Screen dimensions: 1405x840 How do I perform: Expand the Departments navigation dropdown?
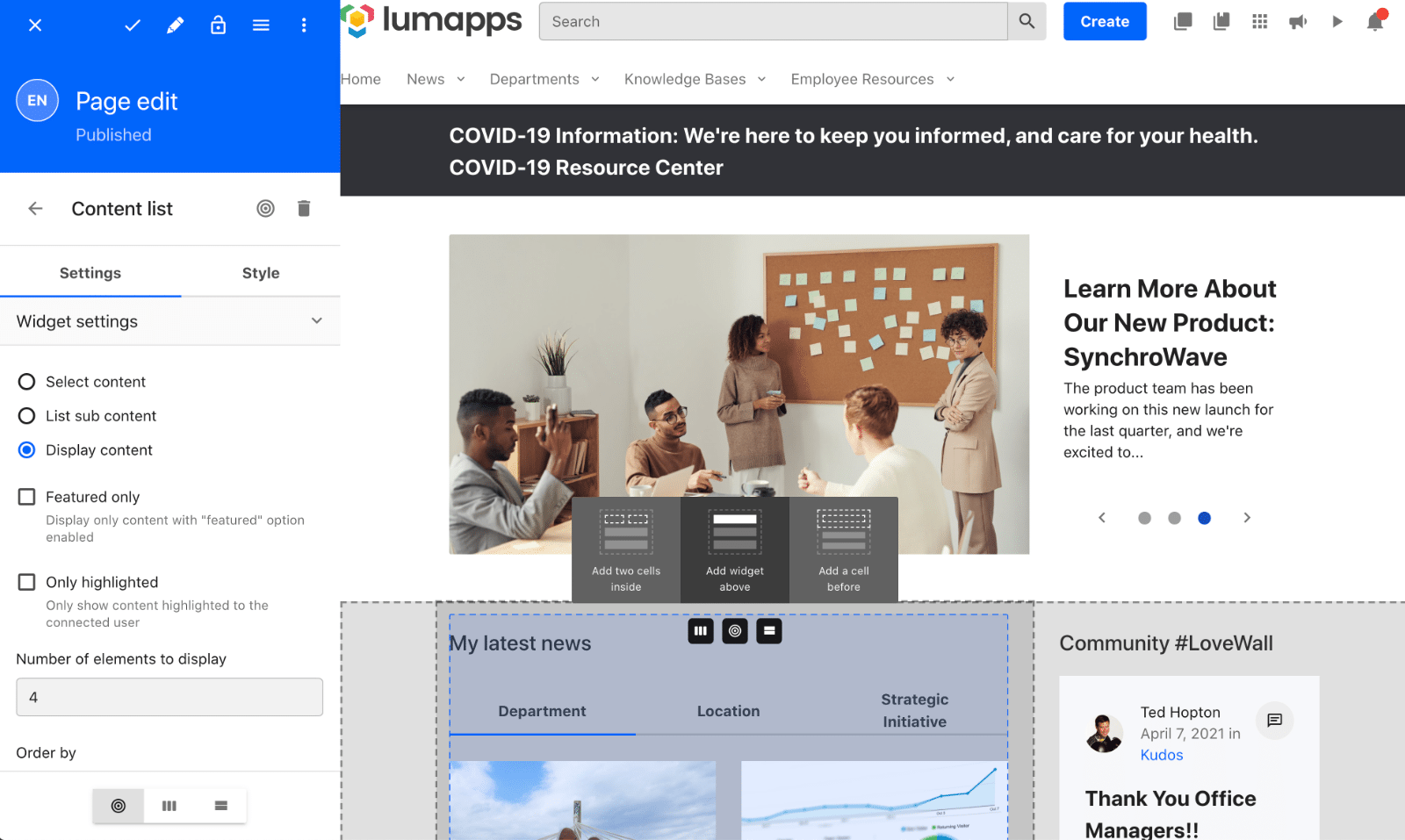[544, 79]
